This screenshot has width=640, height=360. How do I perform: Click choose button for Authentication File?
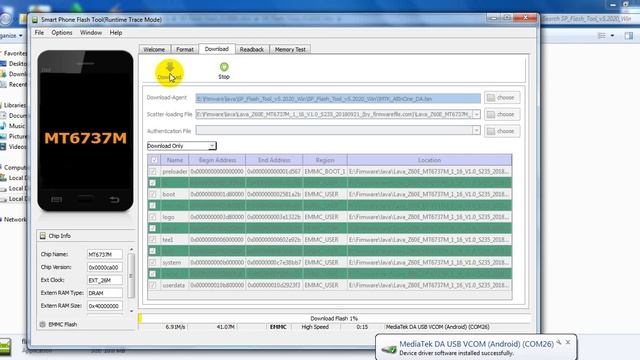[502, 131]
